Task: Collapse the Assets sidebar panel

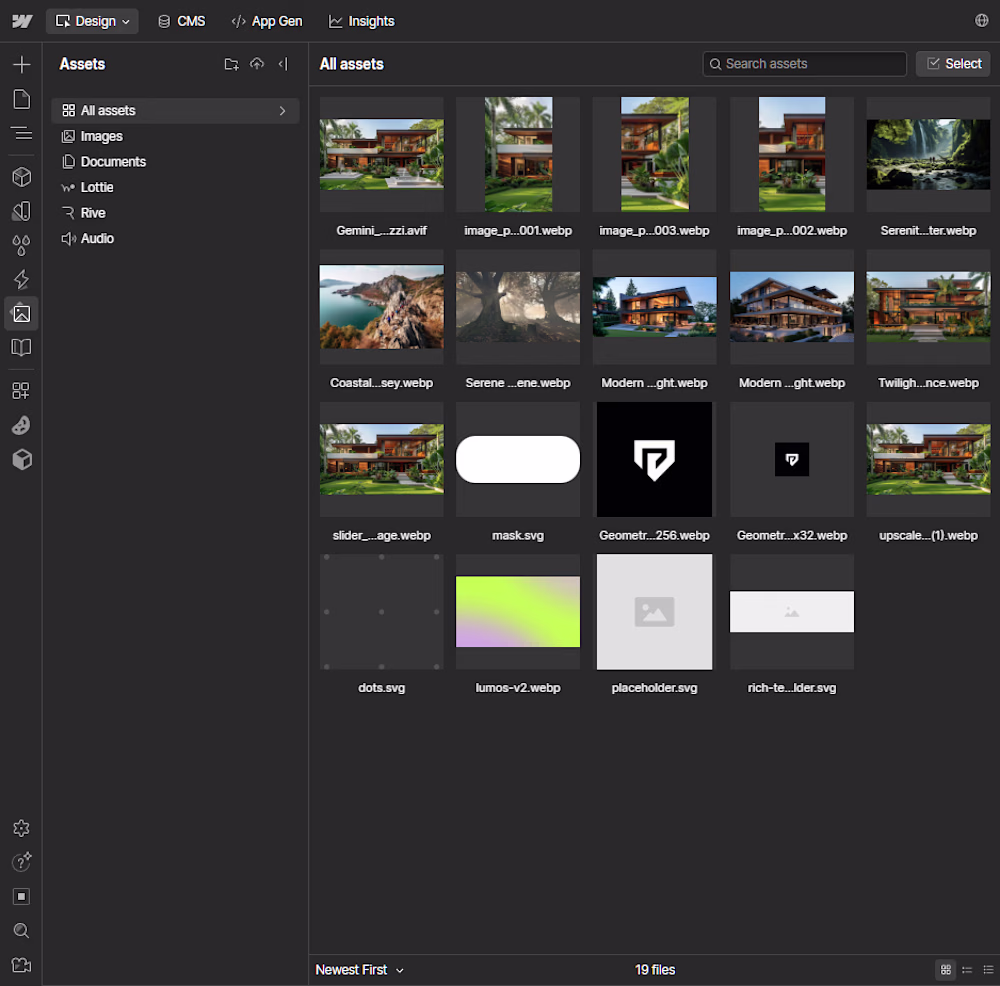Action: point(283,64)
